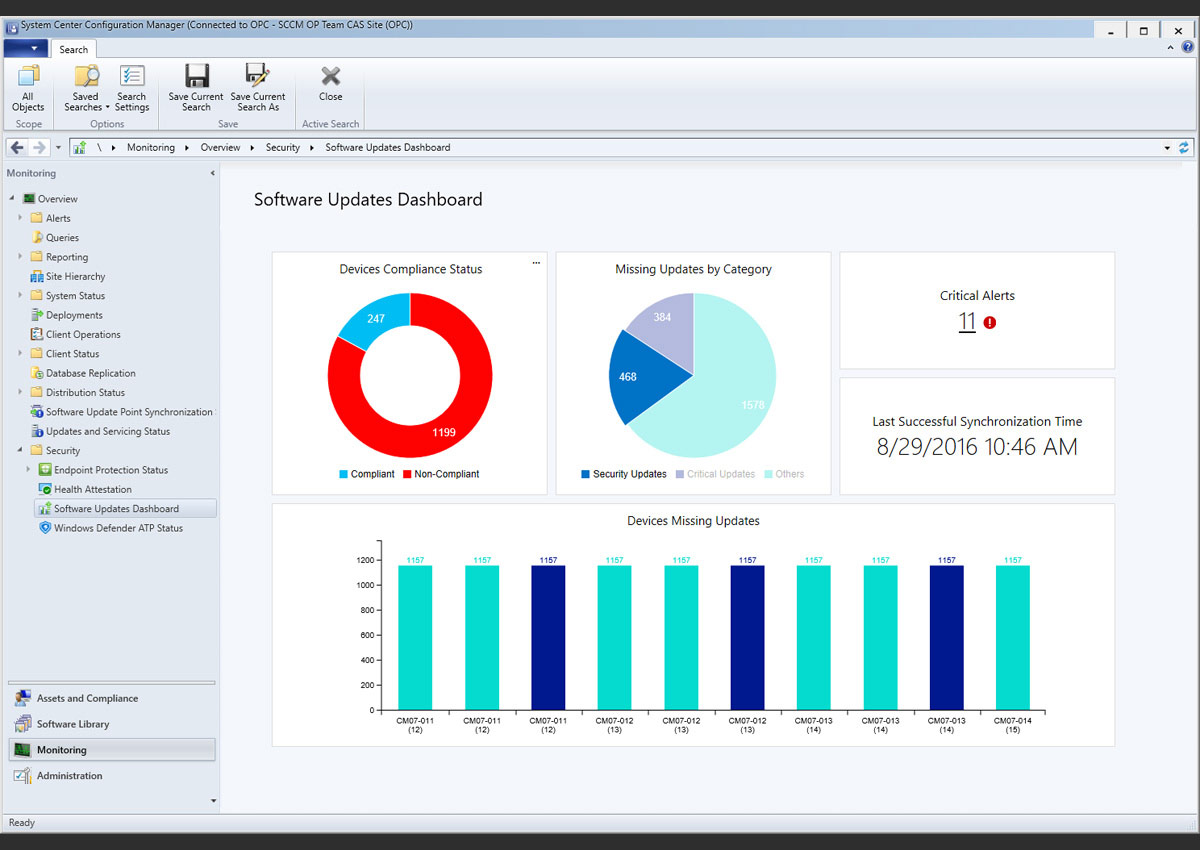1200x850 pixels.
Task: Open Endpoint Protection Status
Action: pyautogui.click(x=111, y=470)
